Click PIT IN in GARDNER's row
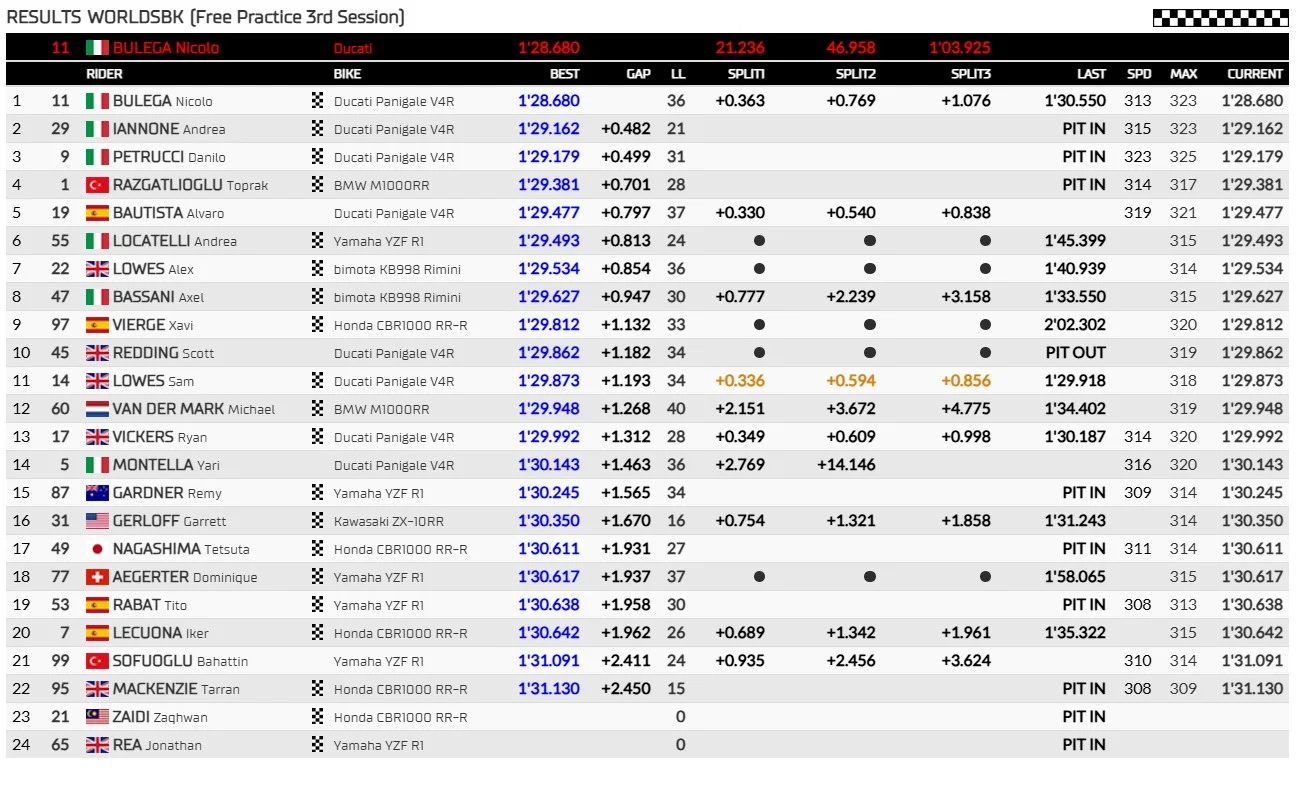The image size is (1305, 792). [1084, 493]
